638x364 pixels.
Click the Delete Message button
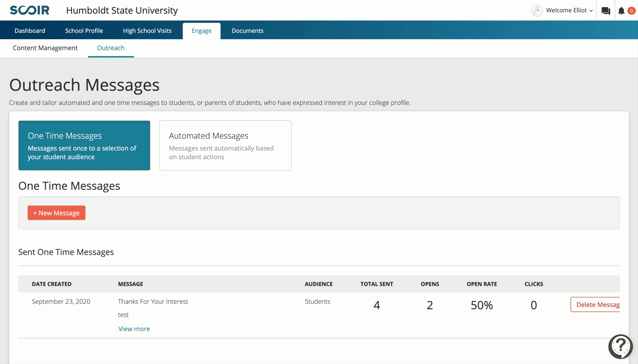pos(595,305)
